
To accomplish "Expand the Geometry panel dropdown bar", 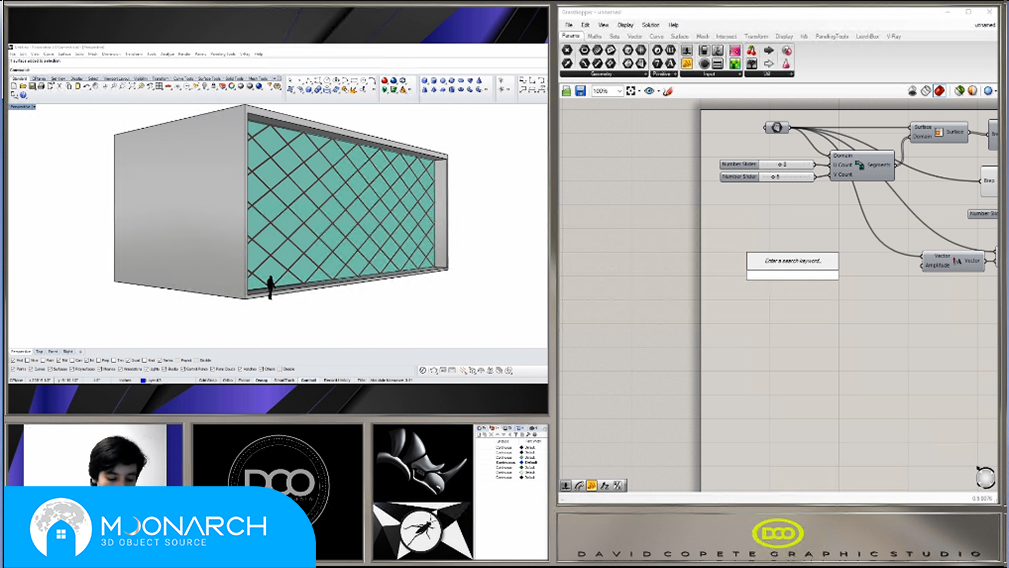I will 604,74.
